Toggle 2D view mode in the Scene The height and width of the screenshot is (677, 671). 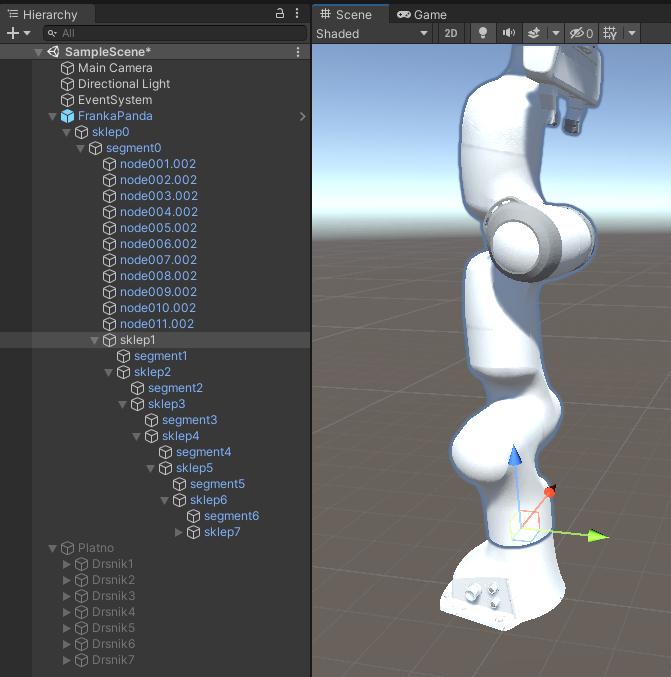click(x=451, y=33)
